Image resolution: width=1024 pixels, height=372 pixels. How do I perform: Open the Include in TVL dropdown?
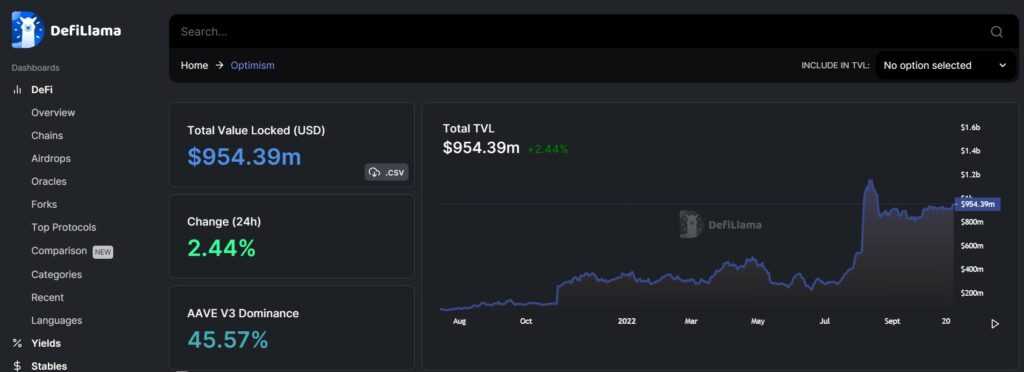coord(945,65)
